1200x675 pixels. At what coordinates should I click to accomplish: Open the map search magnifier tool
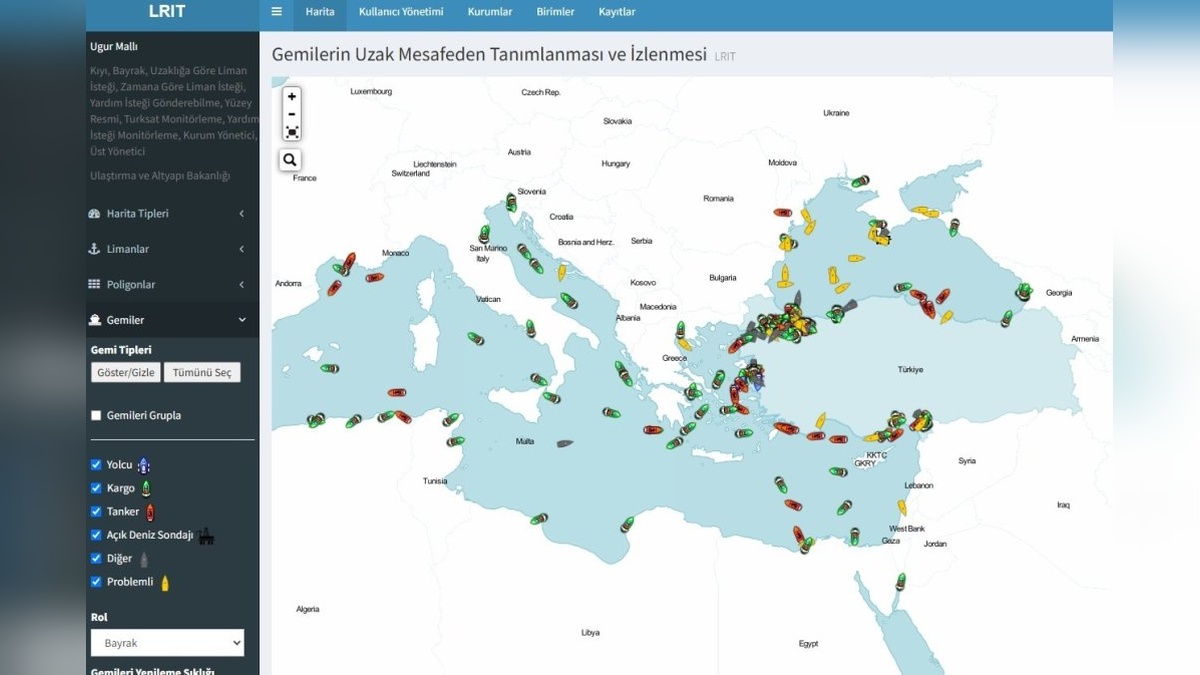(290, 160)
